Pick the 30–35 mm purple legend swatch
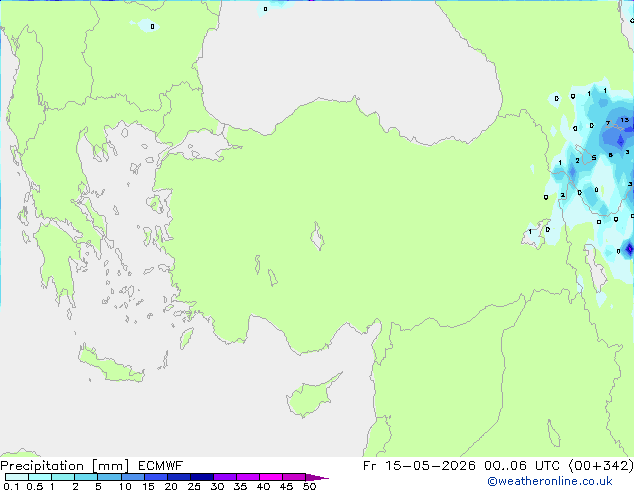This screenshot has height=490, width=634. pos(224,477)
